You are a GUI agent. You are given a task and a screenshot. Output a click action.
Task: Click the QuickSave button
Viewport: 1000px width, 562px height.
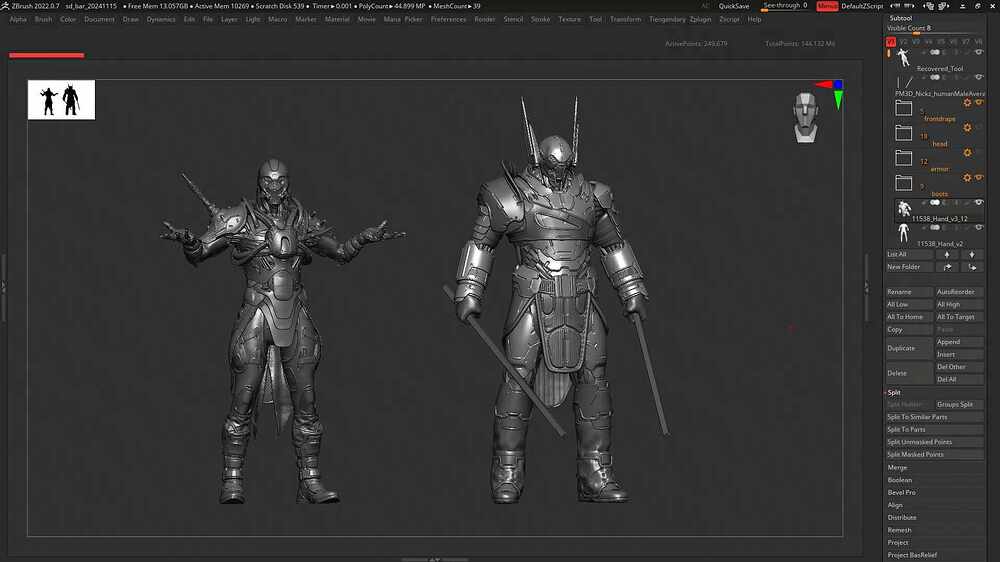734,6
